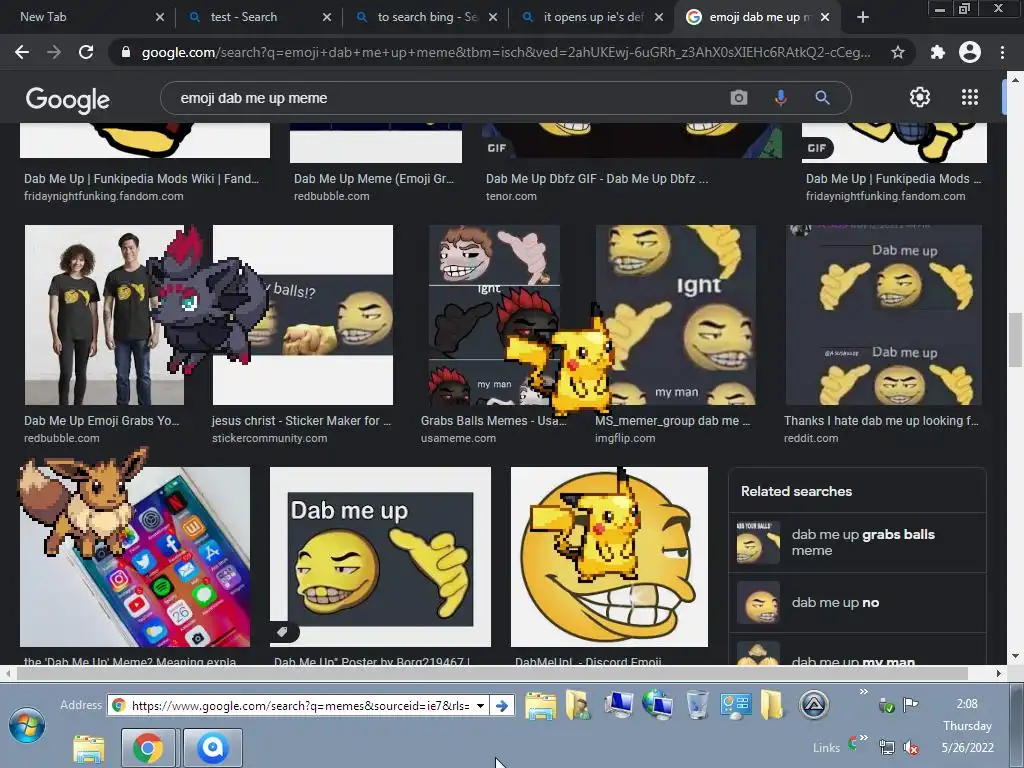
Task: Click the magnifier search button in Google
Action: tap(822, 98)
